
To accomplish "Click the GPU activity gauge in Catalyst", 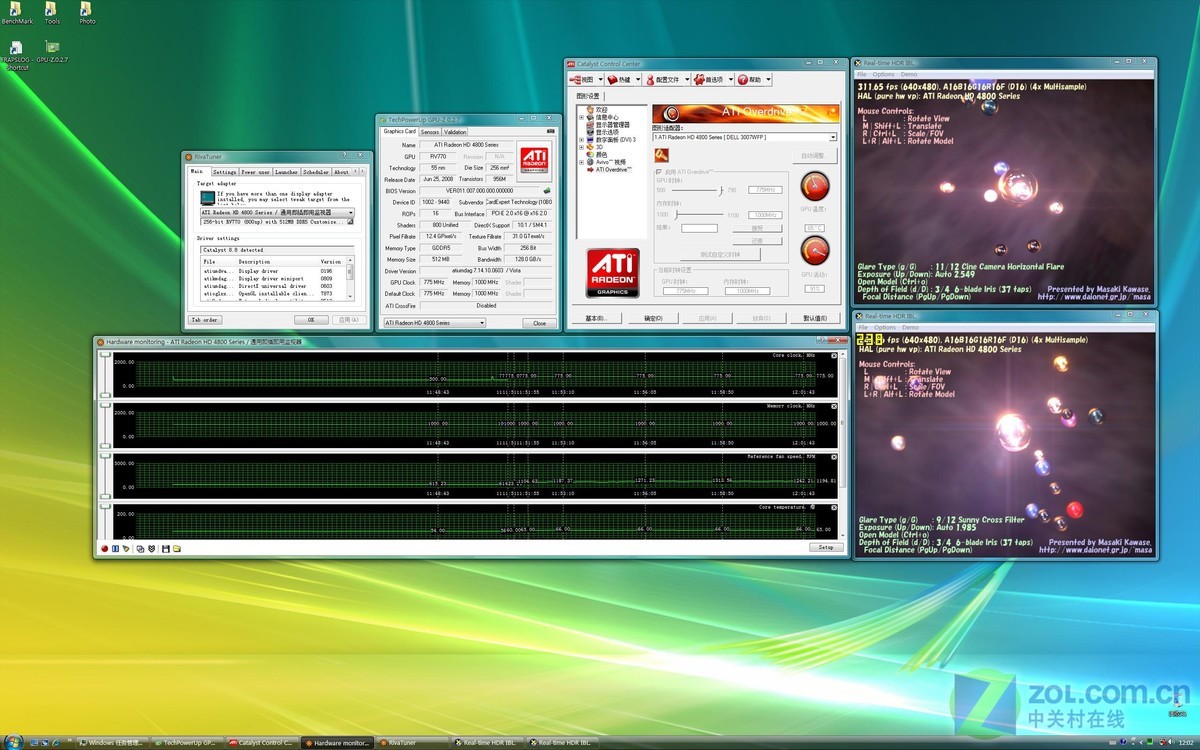I will coord(815,249).
